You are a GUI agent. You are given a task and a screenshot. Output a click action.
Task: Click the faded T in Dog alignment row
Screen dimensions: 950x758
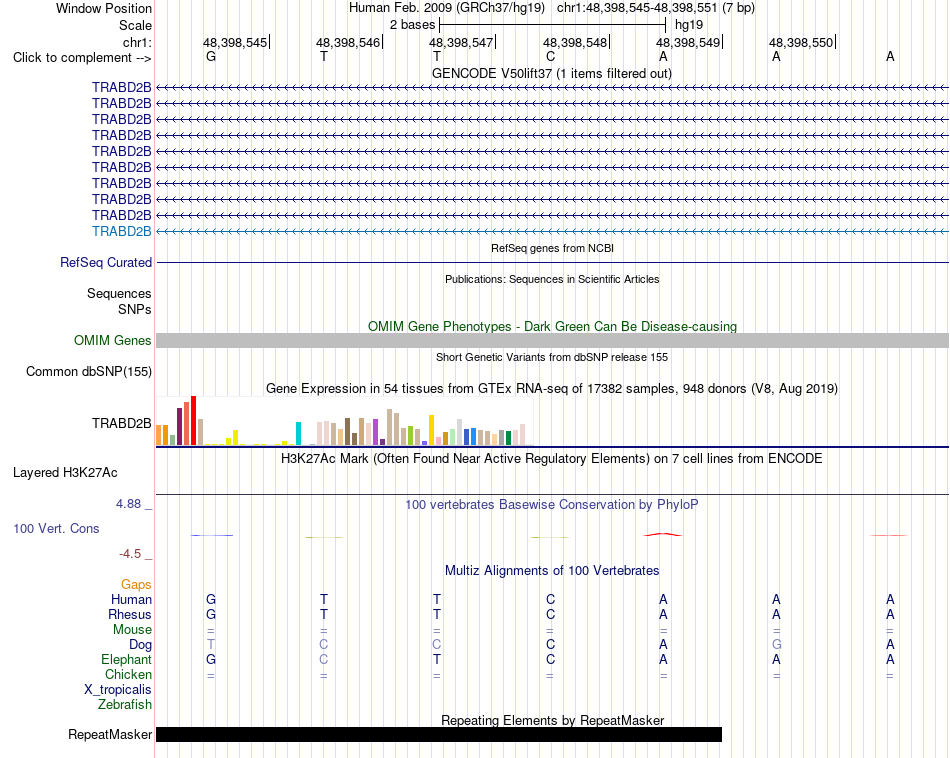coord(211,644)
